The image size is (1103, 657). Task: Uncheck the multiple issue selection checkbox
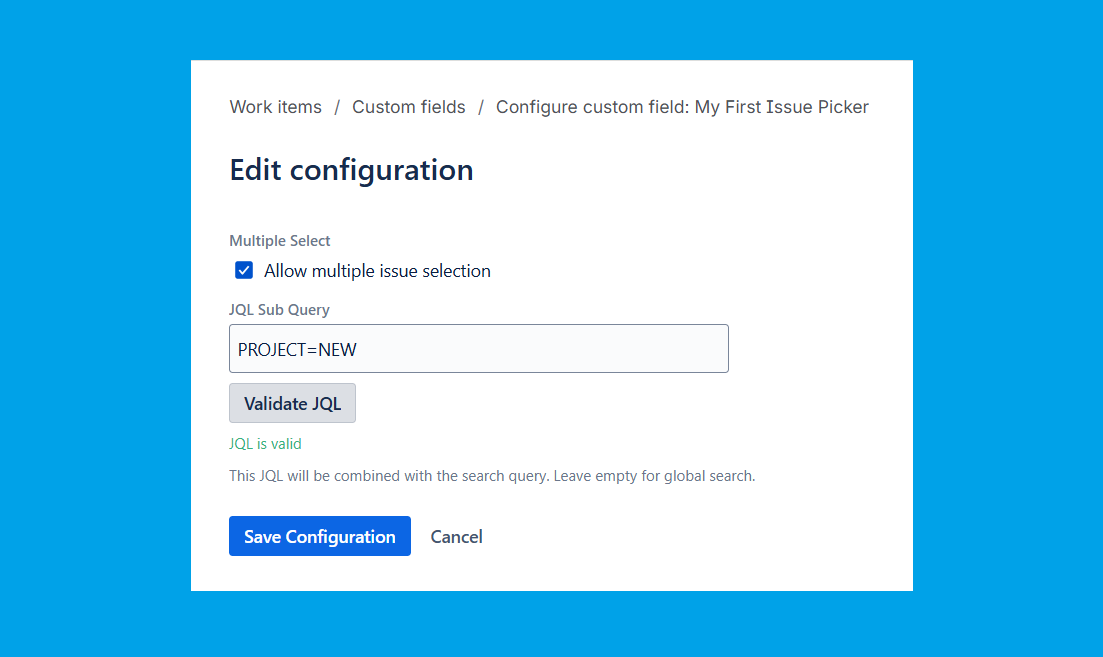point(244,271)
